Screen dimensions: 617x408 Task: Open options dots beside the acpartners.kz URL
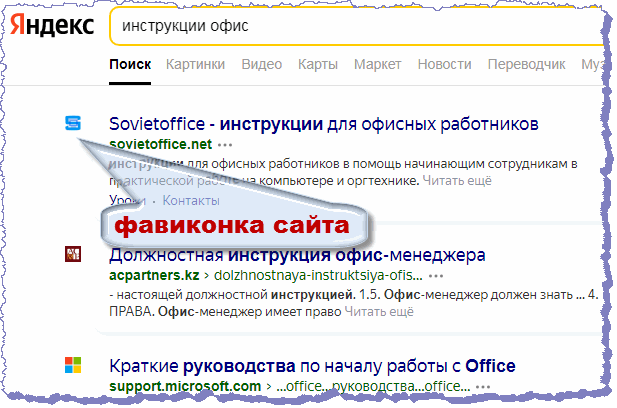tap(436, 276)
